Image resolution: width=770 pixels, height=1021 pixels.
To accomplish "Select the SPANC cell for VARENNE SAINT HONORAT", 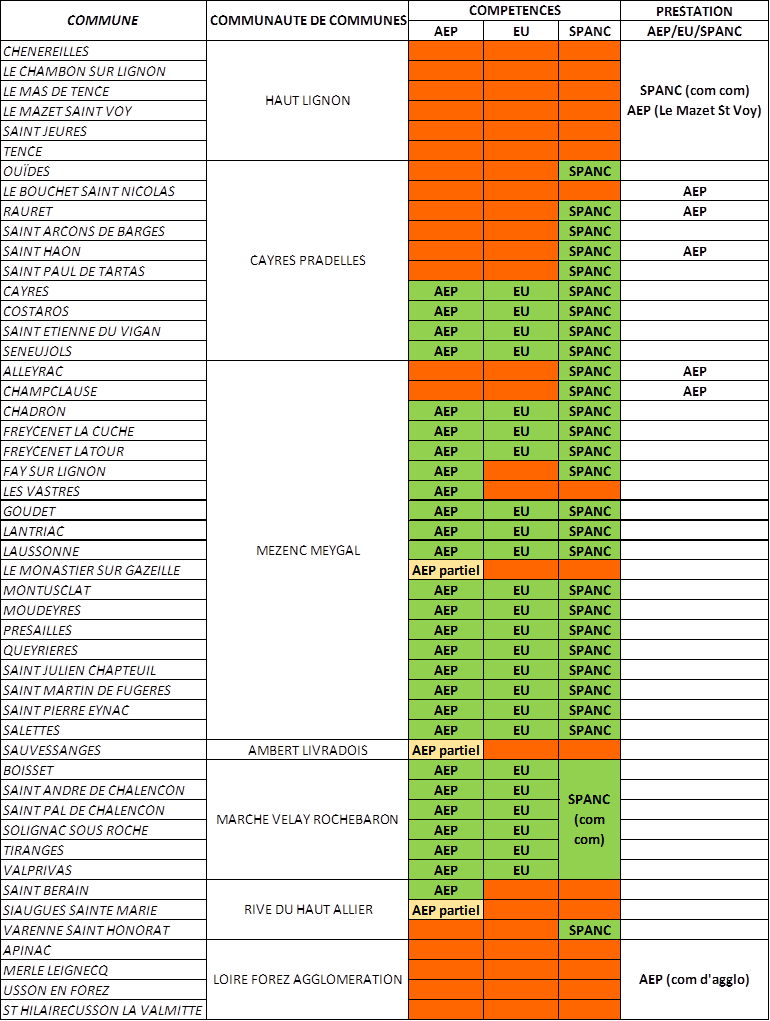I will pyautogui.click(x=589, y=930).
